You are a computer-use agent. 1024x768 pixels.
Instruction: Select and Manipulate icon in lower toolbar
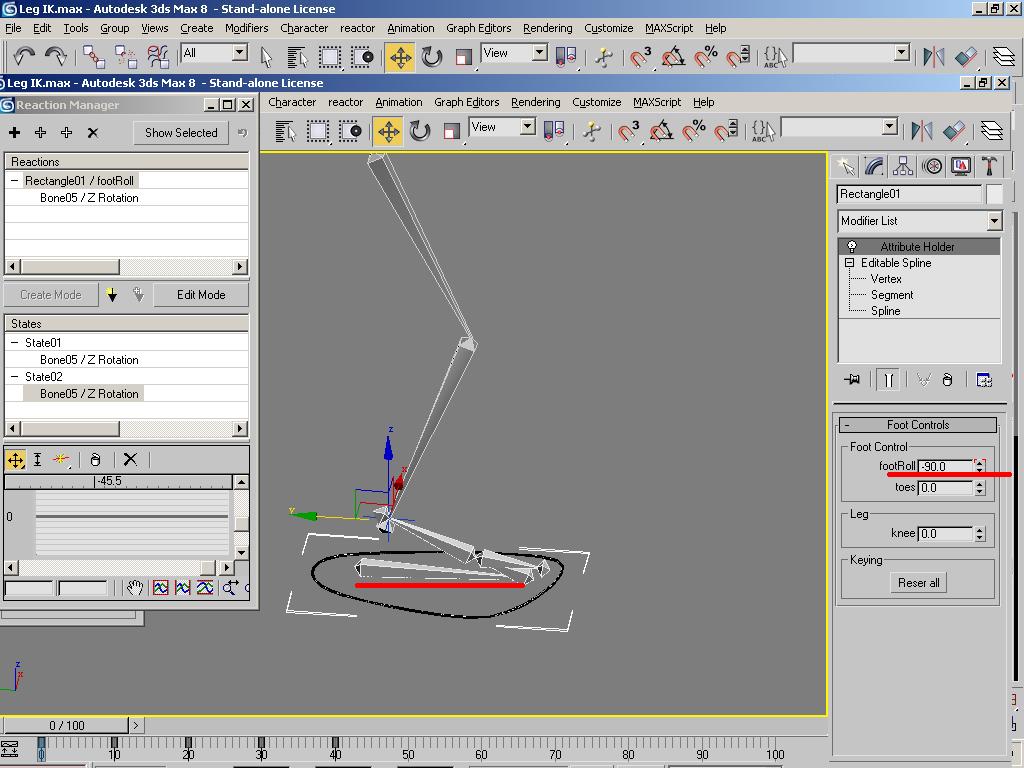click(x=592, y=131)
